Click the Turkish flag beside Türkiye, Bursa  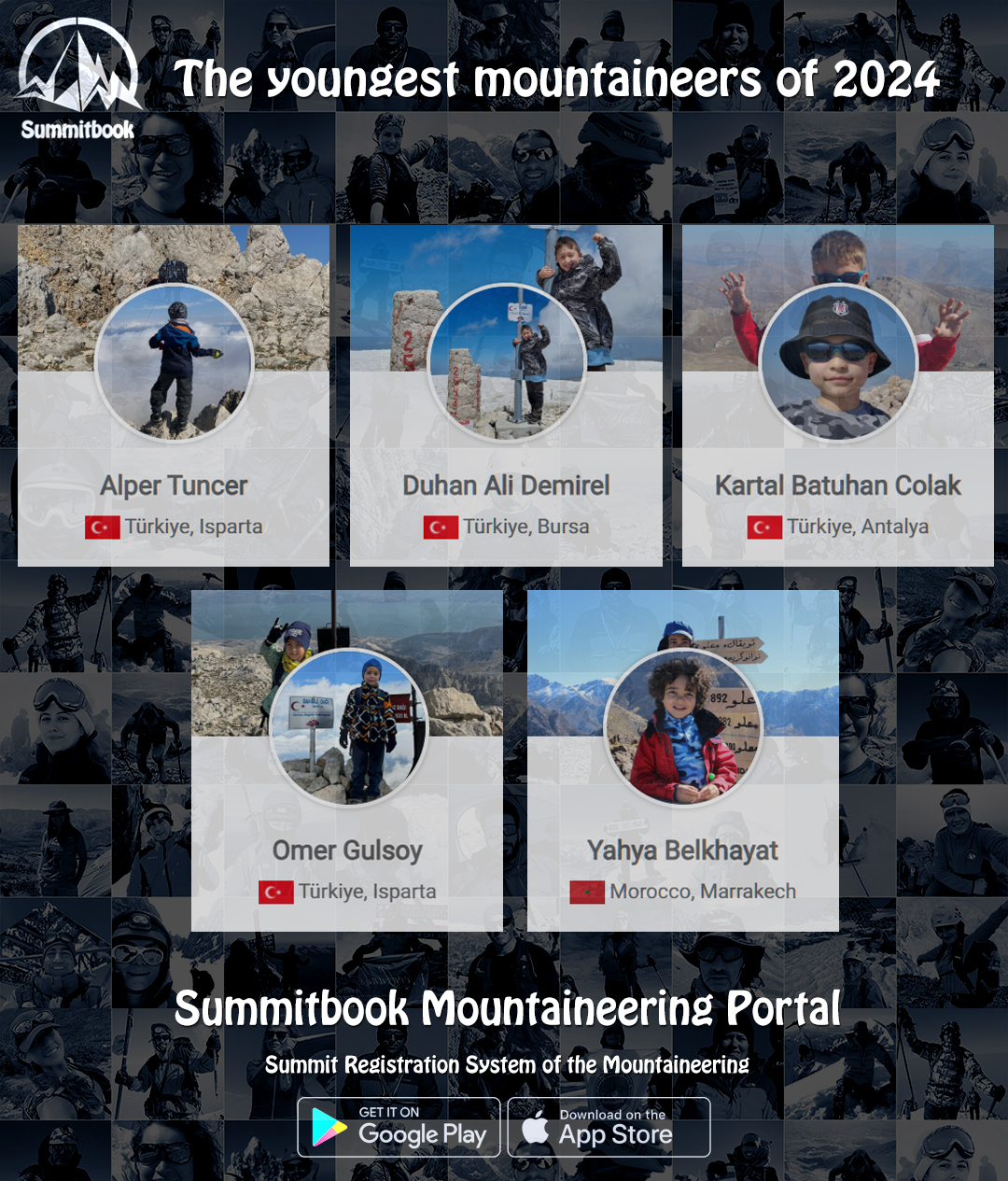point(441,527)
